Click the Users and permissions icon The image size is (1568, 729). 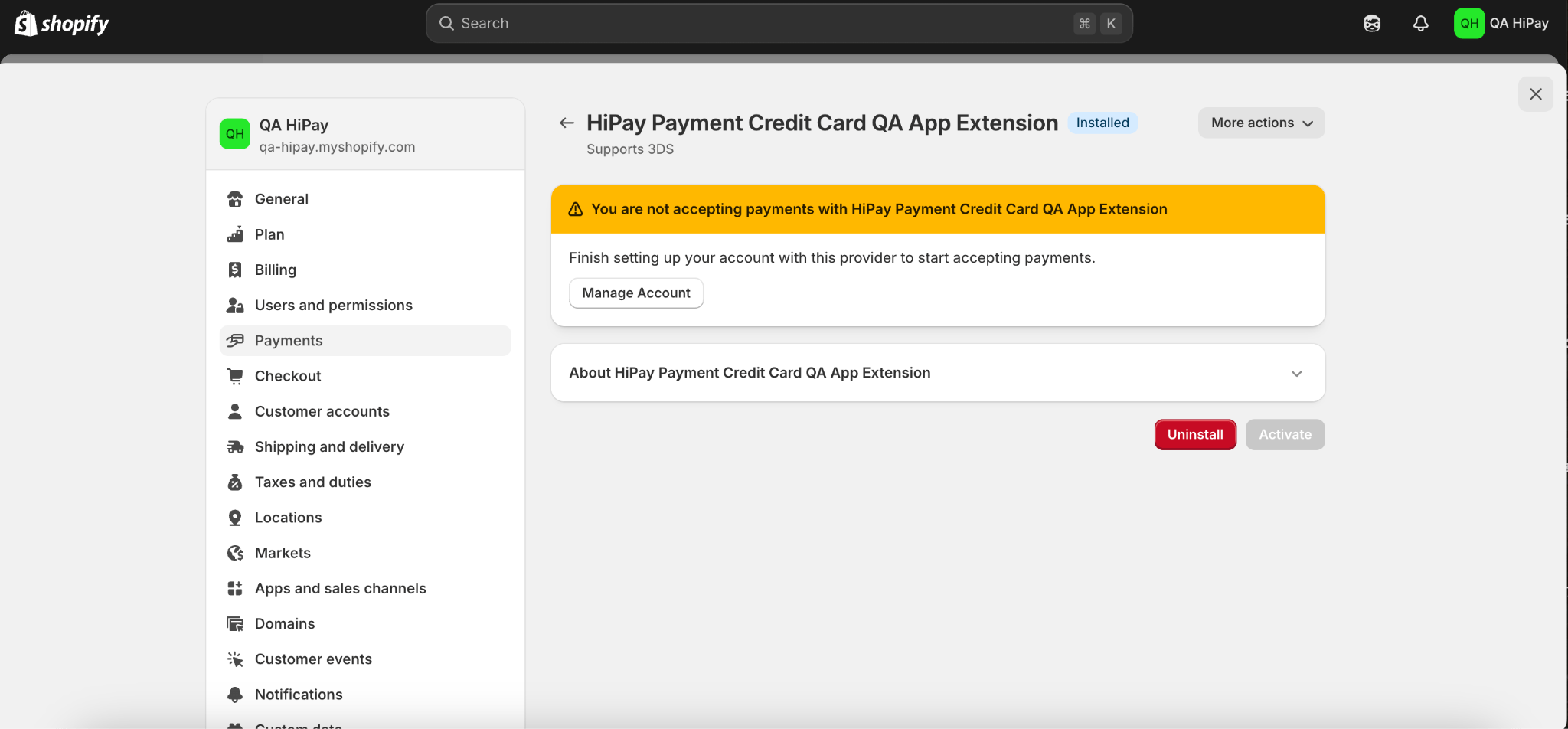235,306
